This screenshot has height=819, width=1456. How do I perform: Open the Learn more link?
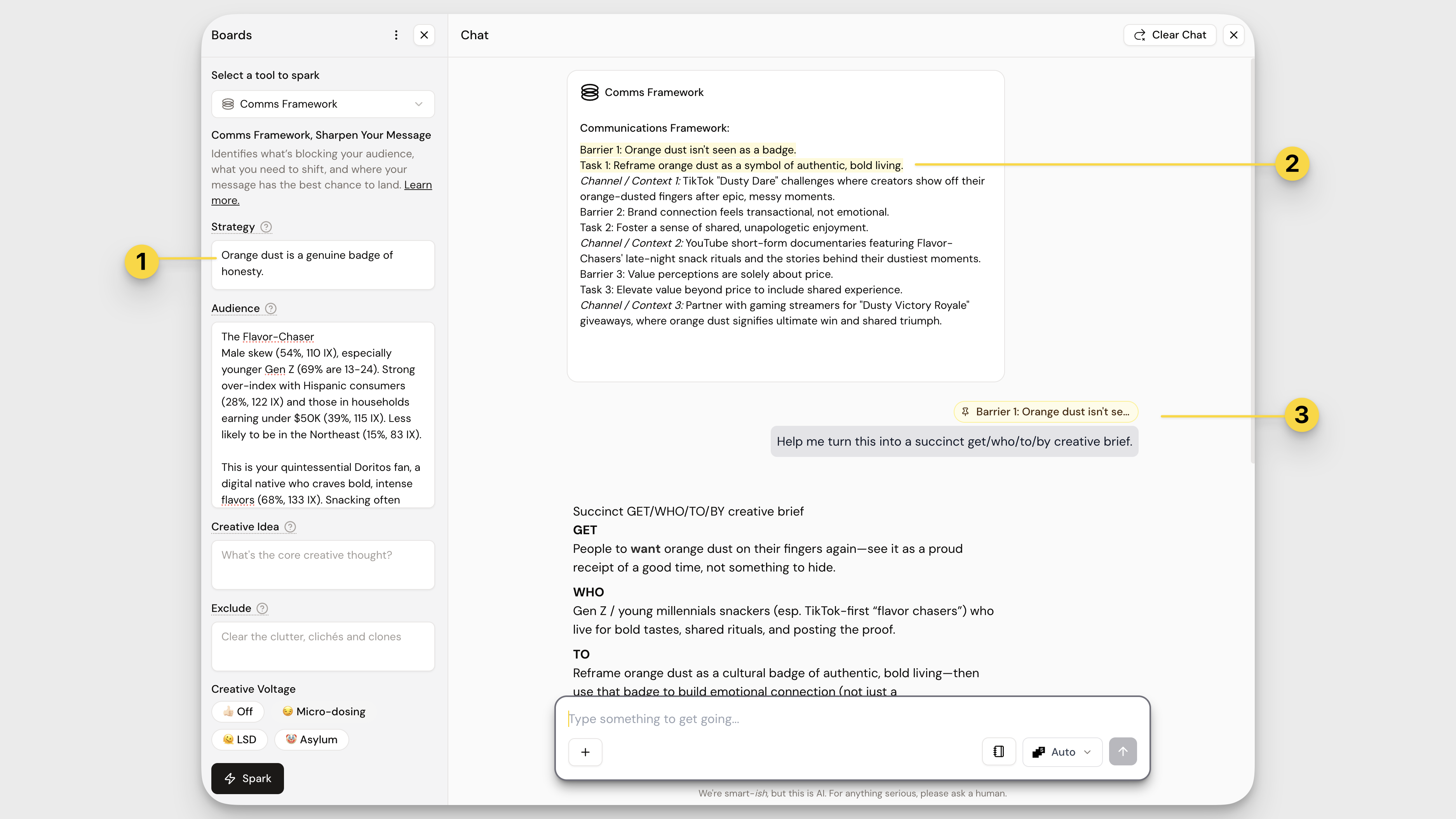coord(418,185)
